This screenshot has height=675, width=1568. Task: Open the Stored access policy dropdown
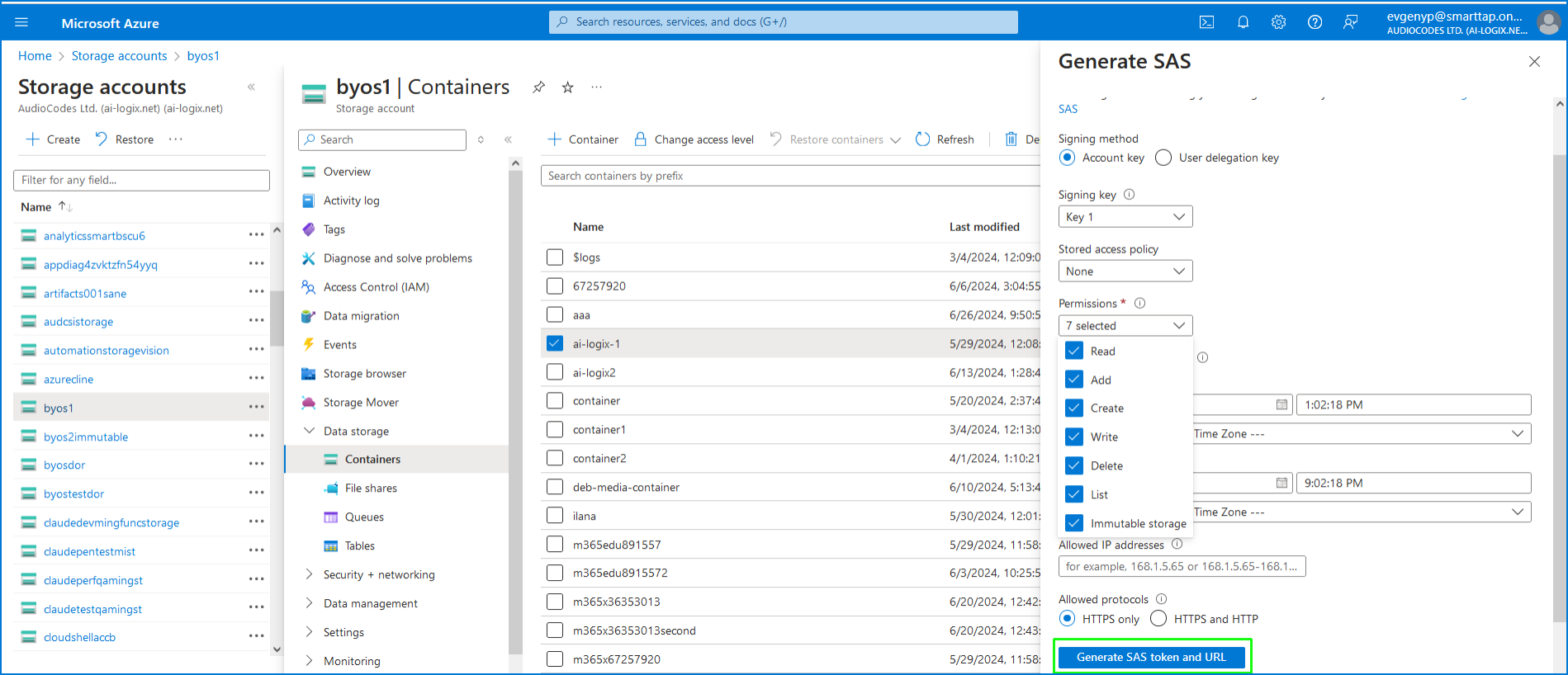tap(1125, 271)
